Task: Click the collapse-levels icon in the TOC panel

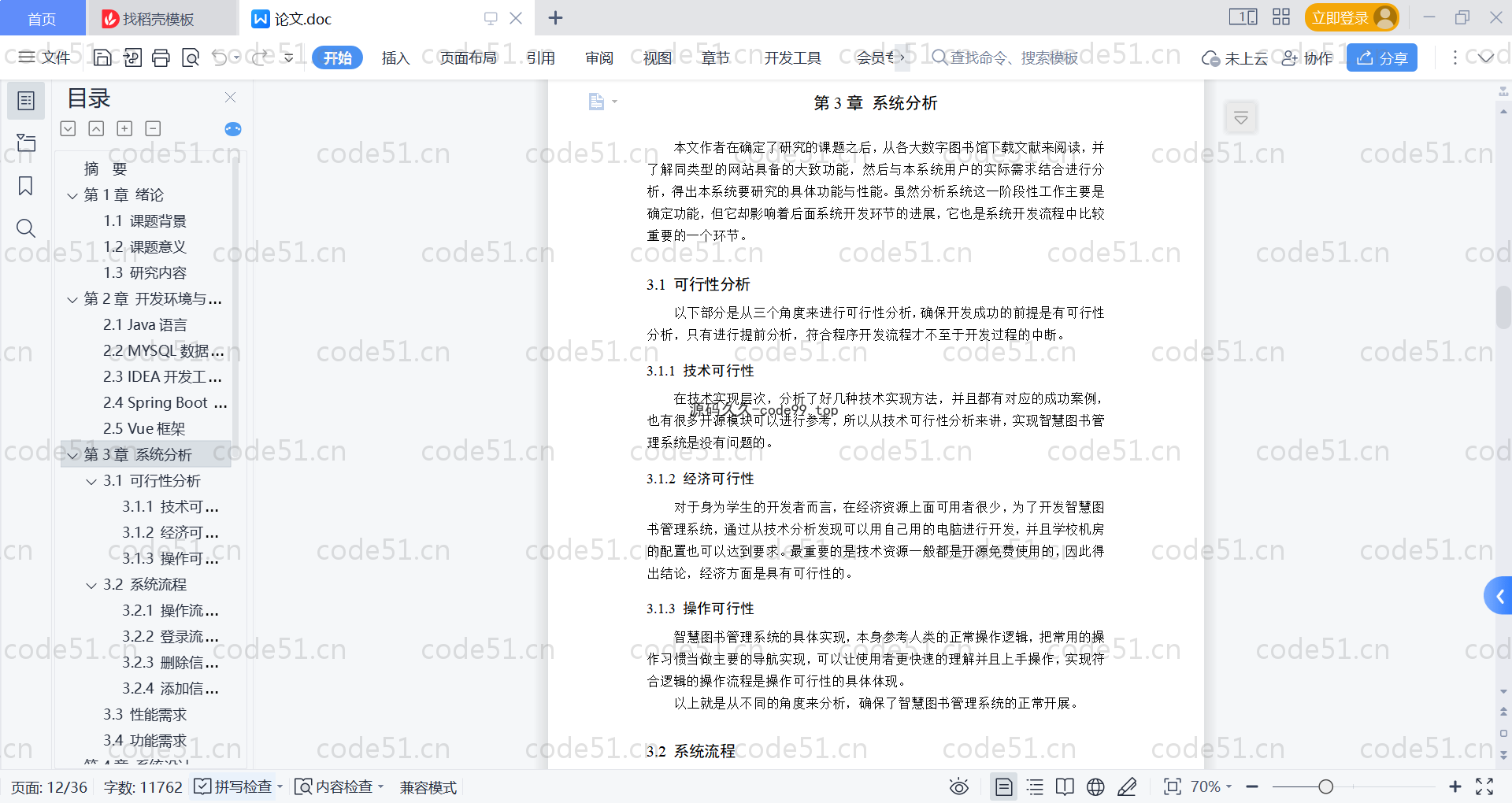Action: click(x=96, y=128)
